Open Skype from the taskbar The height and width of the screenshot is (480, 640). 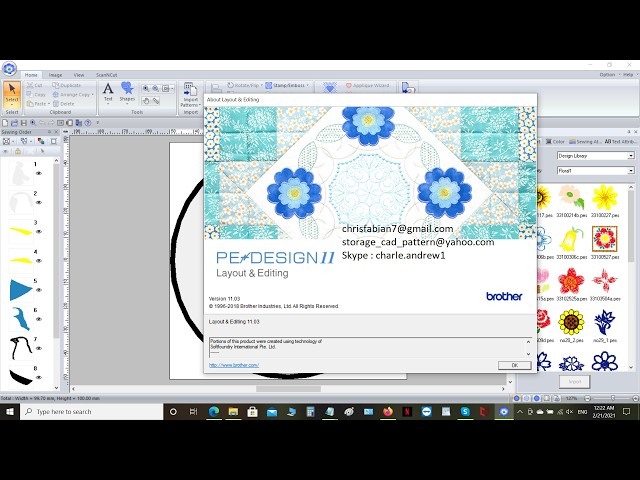pyautogui.click(x=465, y=411)
